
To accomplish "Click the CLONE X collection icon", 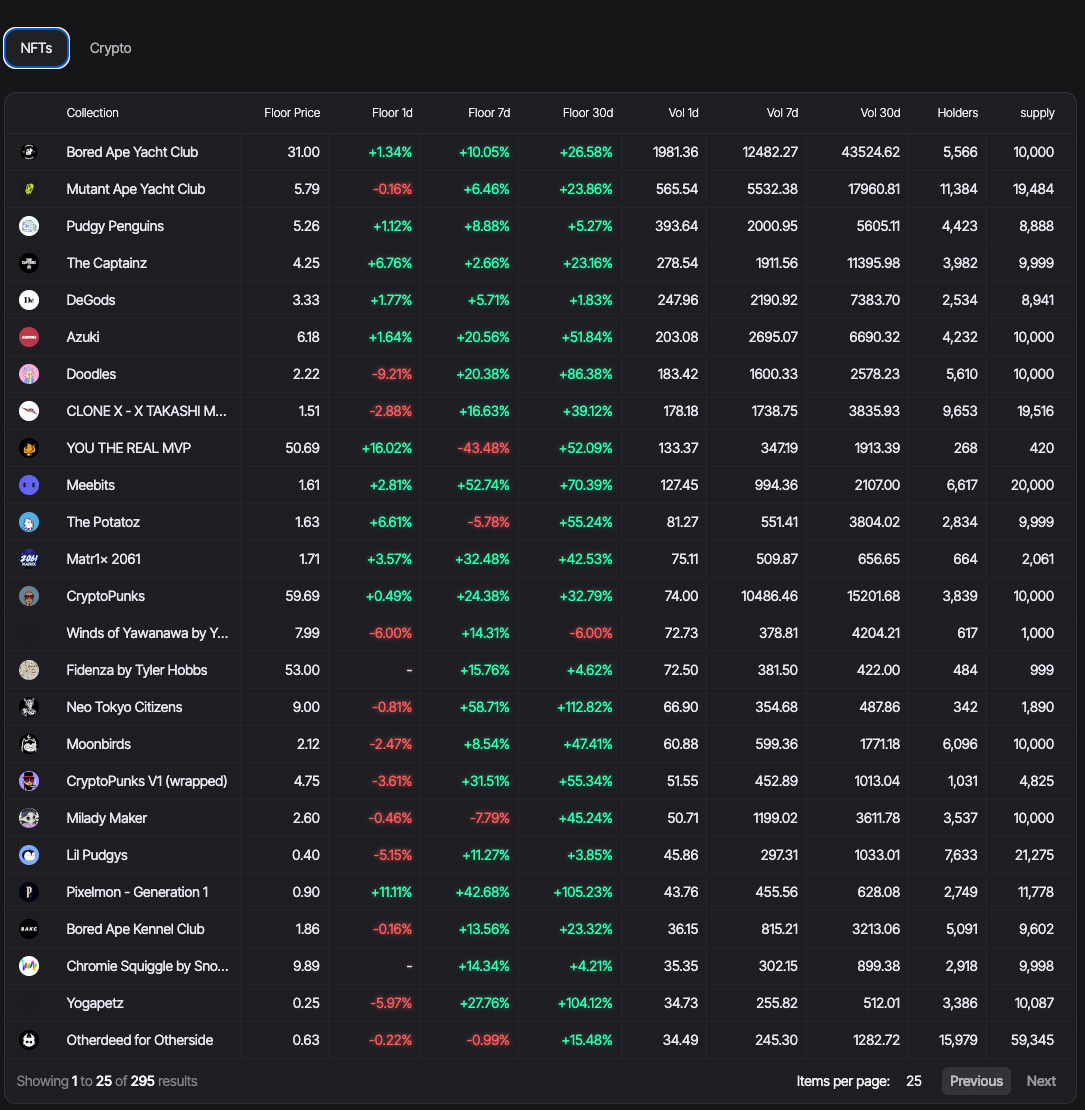I will click(29, 411).
